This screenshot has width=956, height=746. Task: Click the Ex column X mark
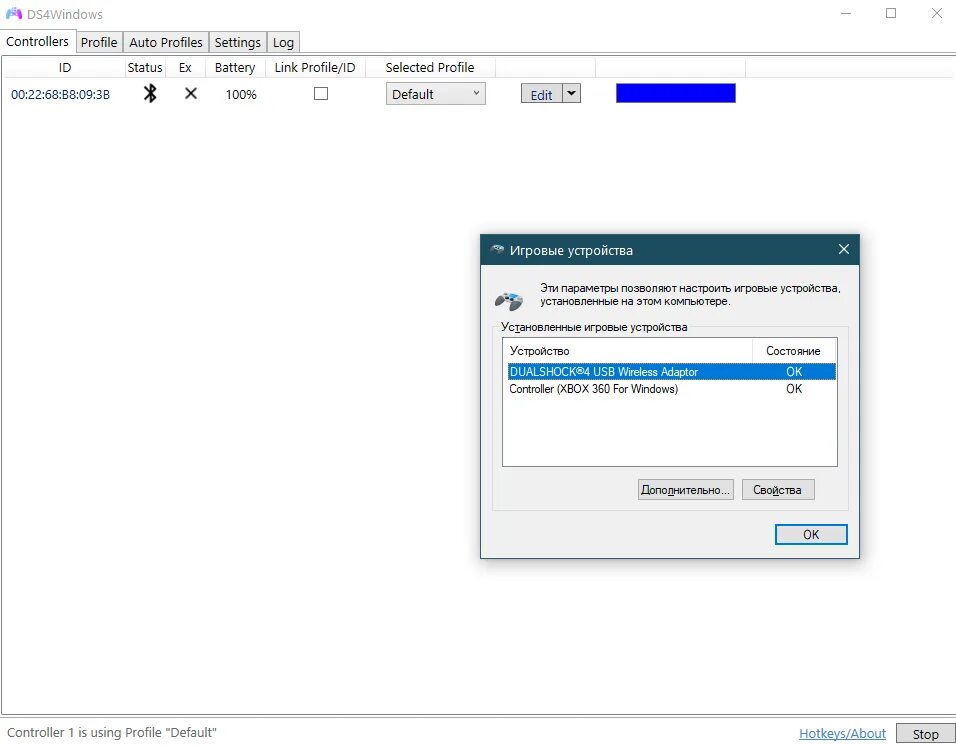click(x=191, y=93)
